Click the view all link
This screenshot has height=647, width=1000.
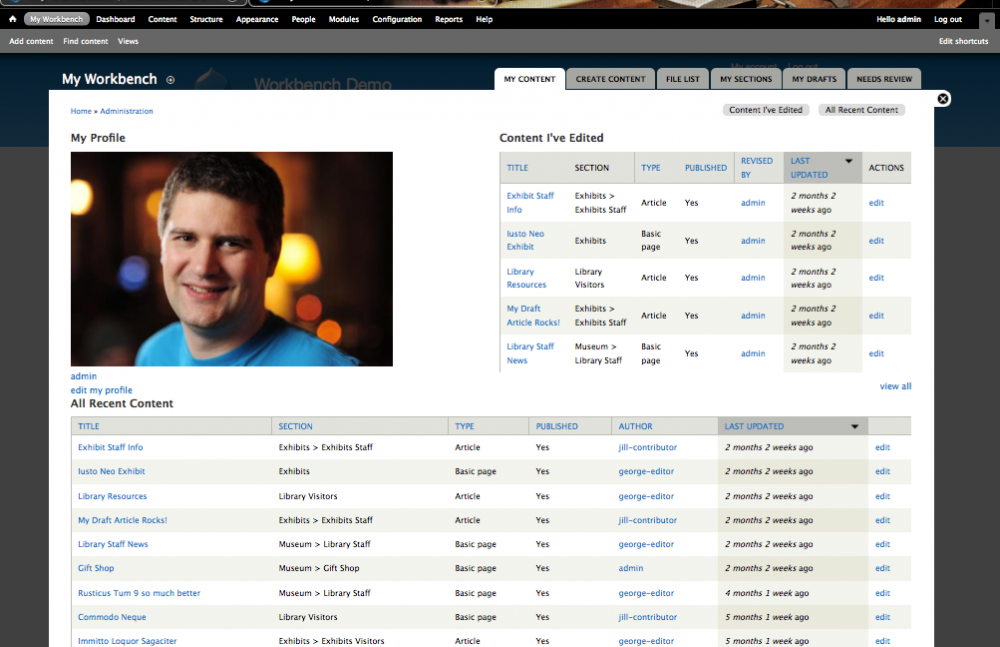click(895, 386)
